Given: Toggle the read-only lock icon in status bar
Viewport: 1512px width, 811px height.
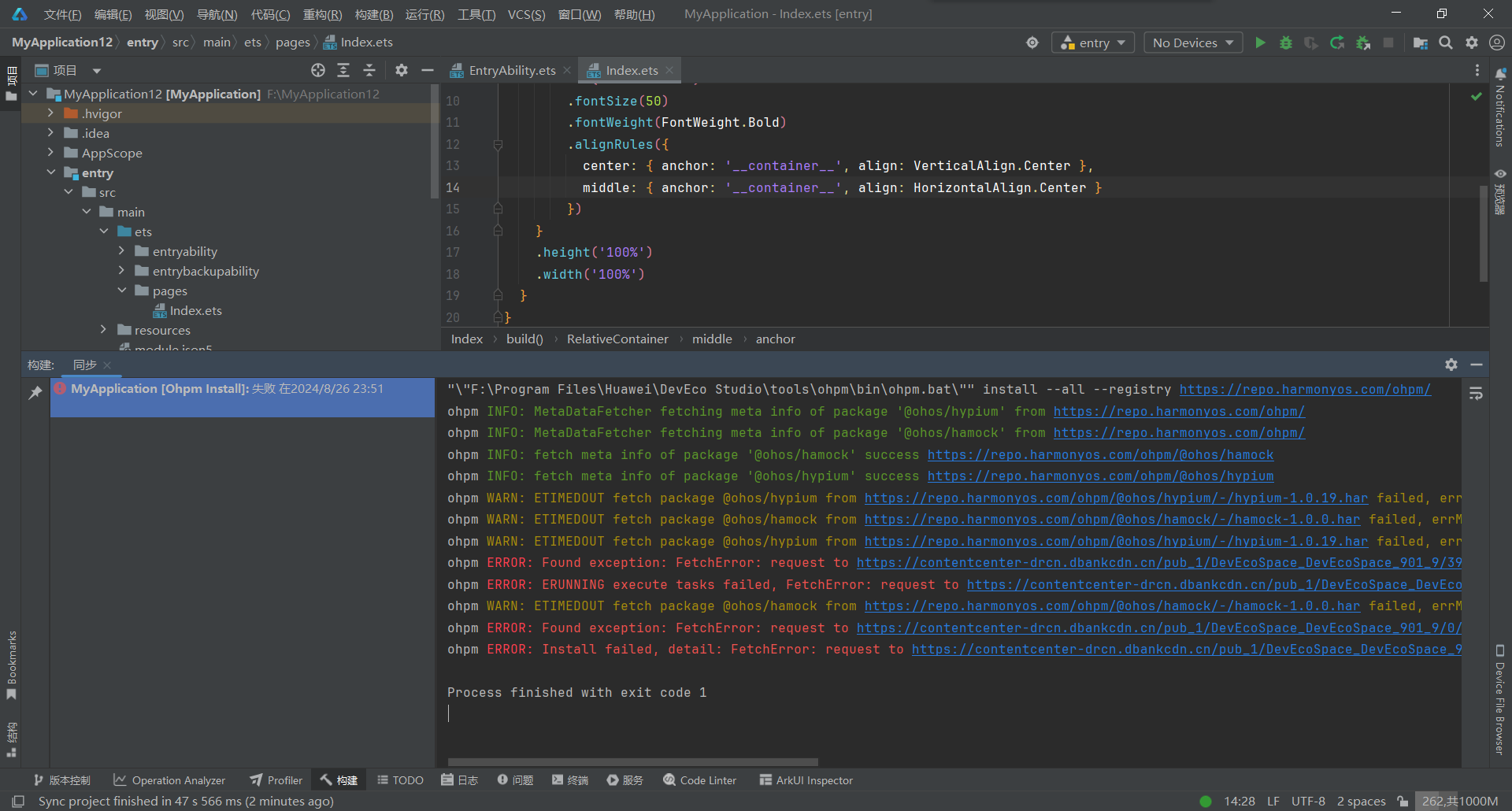Looking at the screenshot, I should (1403, 801).
